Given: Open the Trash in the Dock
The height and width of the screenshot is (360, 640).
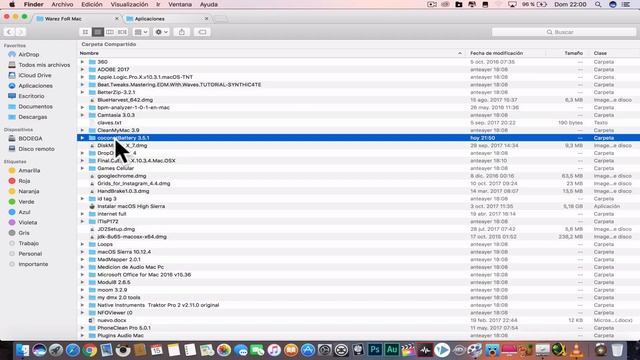Looking at the screenshot, I should (617, 350).
